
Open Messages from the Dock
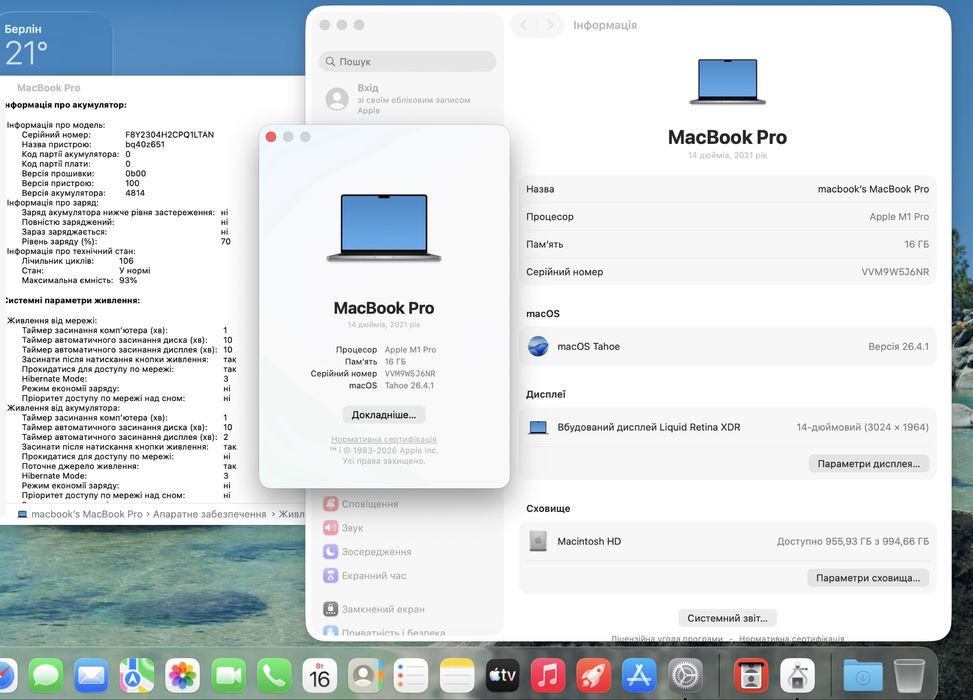coord(47,675)
